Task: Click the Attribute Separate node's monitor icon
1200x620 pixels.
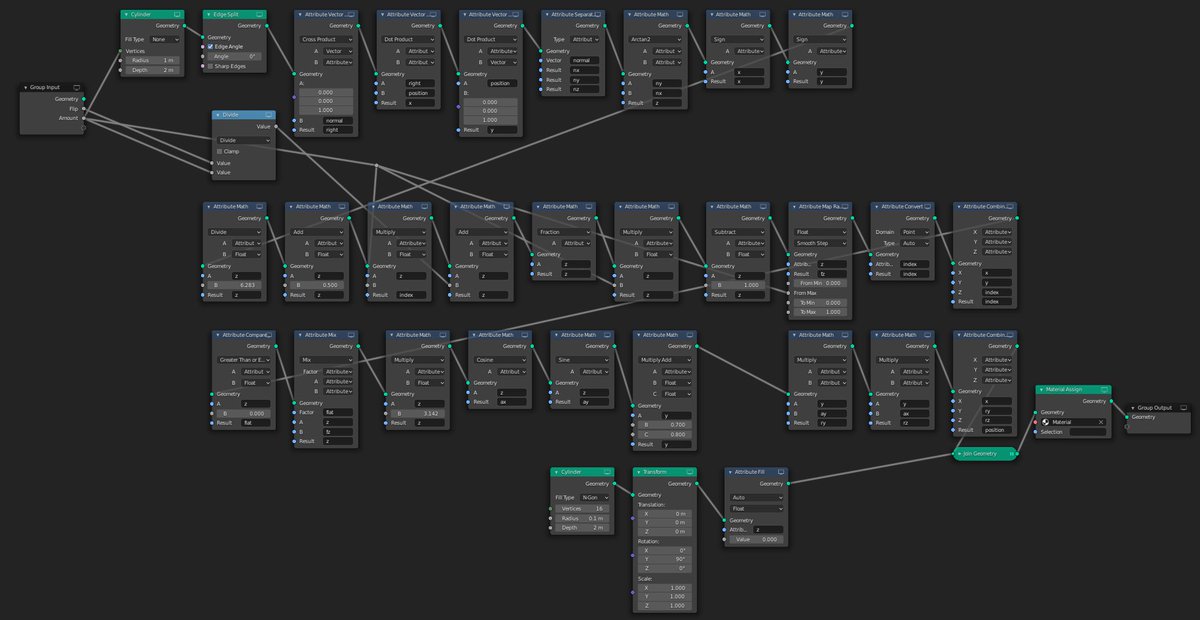Action: pyautogui.click(x=598, y=15)
